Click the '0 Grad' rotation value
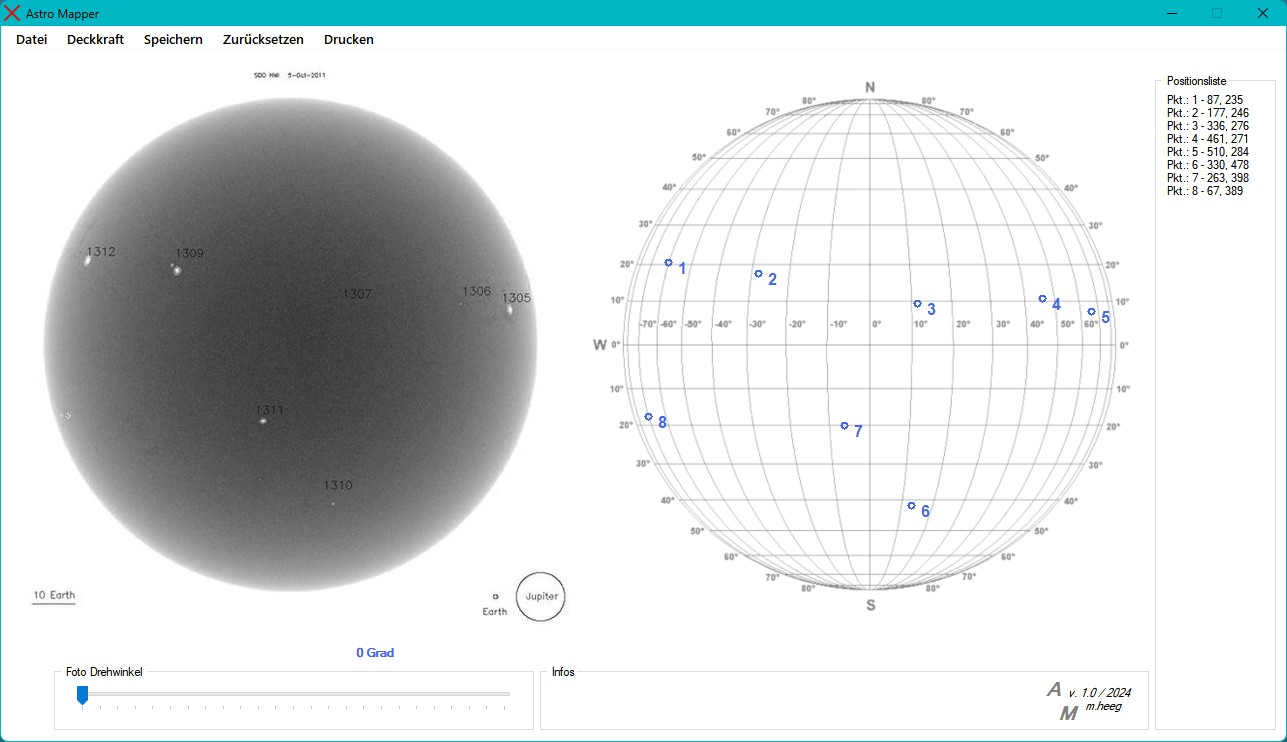Viewport: 1287px width, 742px height. pos(375,653)
